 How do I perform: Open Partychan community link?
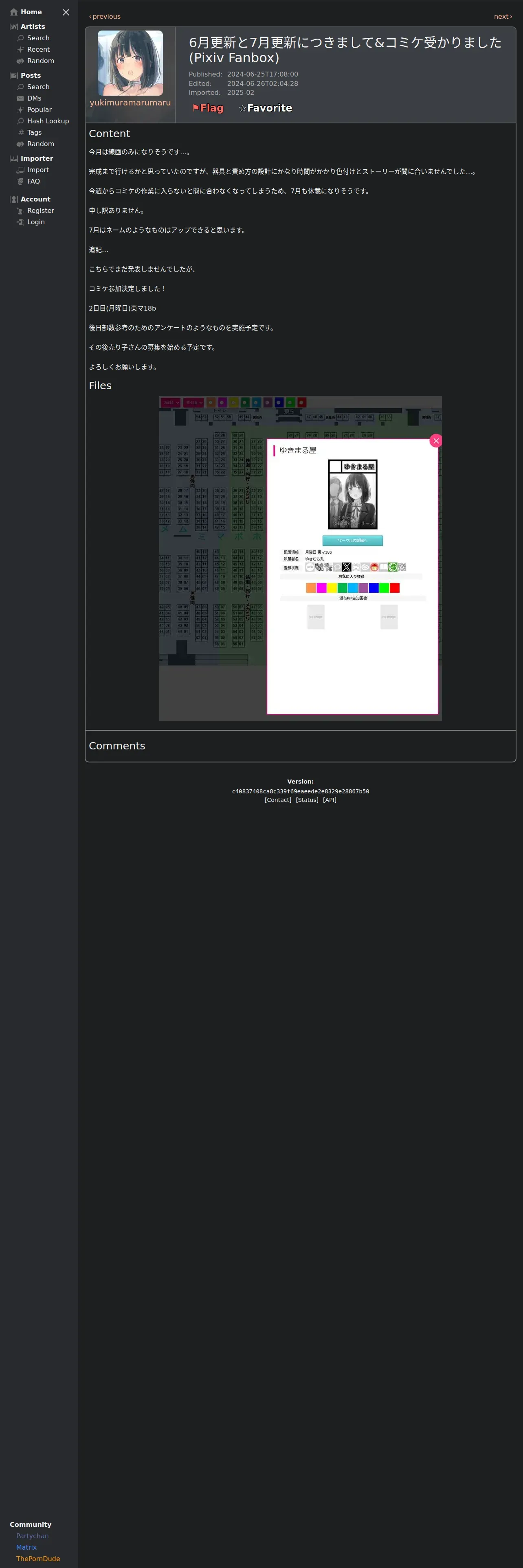[x=32, y=1536]
